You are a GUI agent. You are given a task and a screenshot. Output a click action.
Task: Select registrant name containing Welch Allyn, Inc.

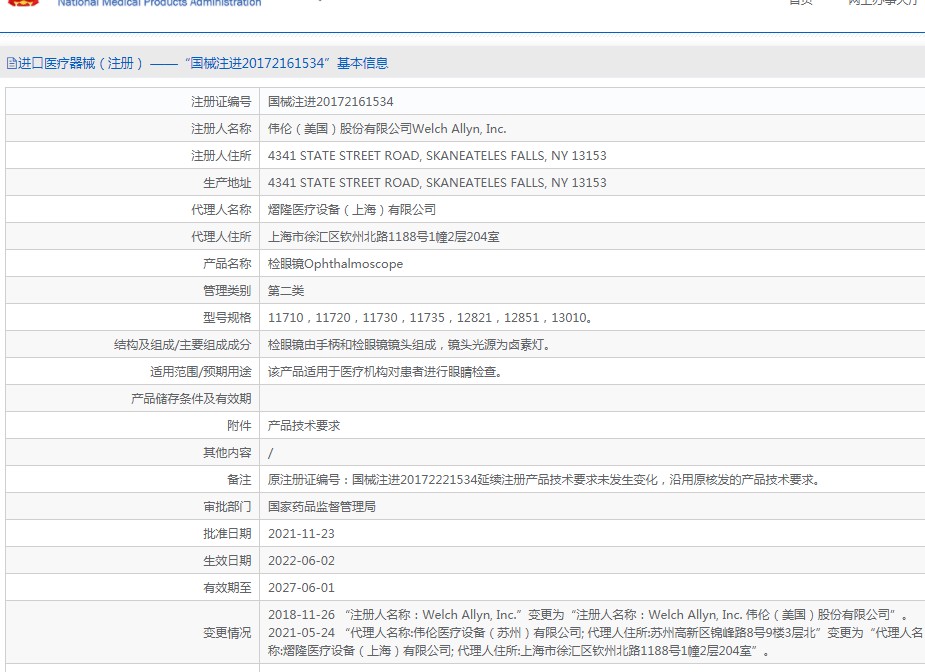pos(387,129)
